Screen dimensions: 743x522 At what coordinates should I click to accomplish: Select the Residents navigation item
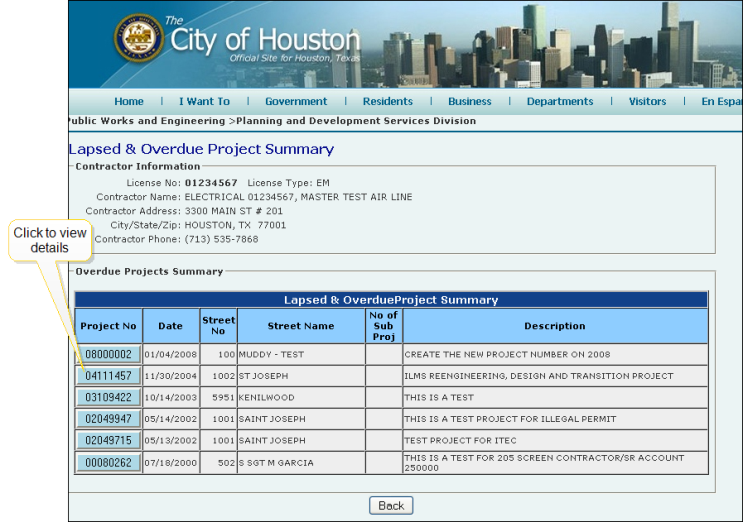point(388,101)
